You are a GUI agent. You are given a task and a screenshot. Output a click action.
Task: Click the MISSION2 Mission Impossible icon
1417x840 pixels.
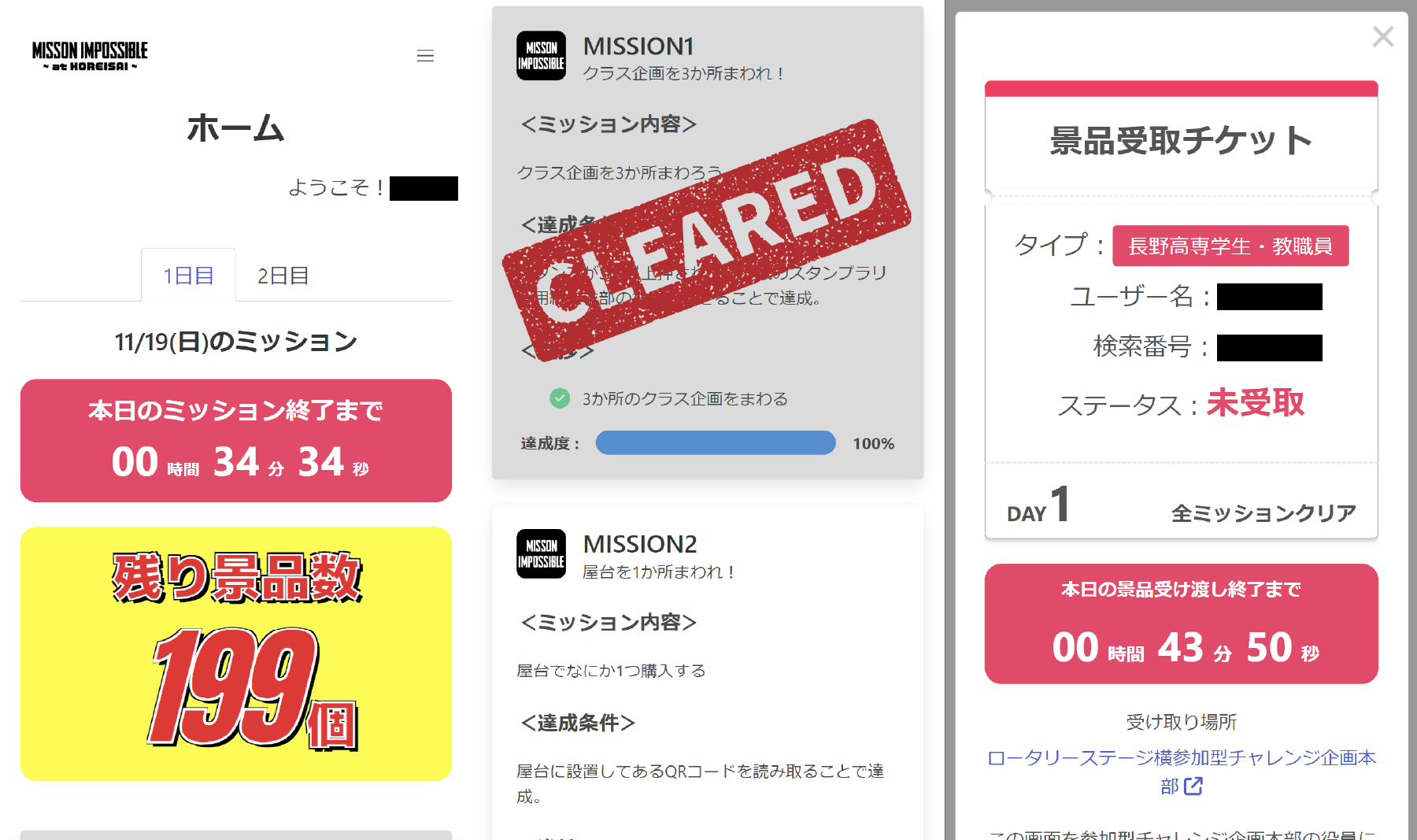(x=541, y=553)
